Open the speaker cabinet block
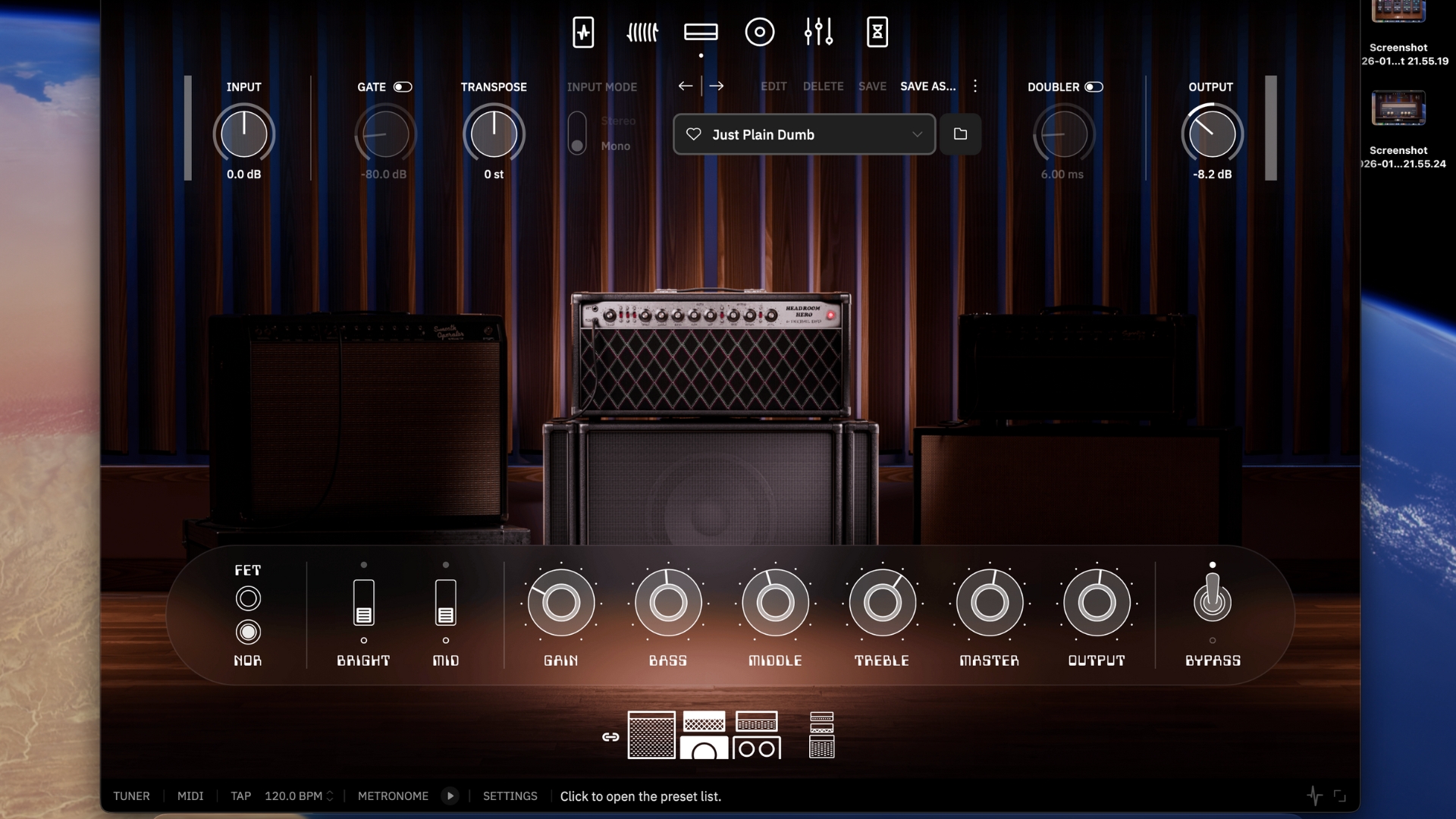Viewport: 1456px width, 819px height. 760,32
